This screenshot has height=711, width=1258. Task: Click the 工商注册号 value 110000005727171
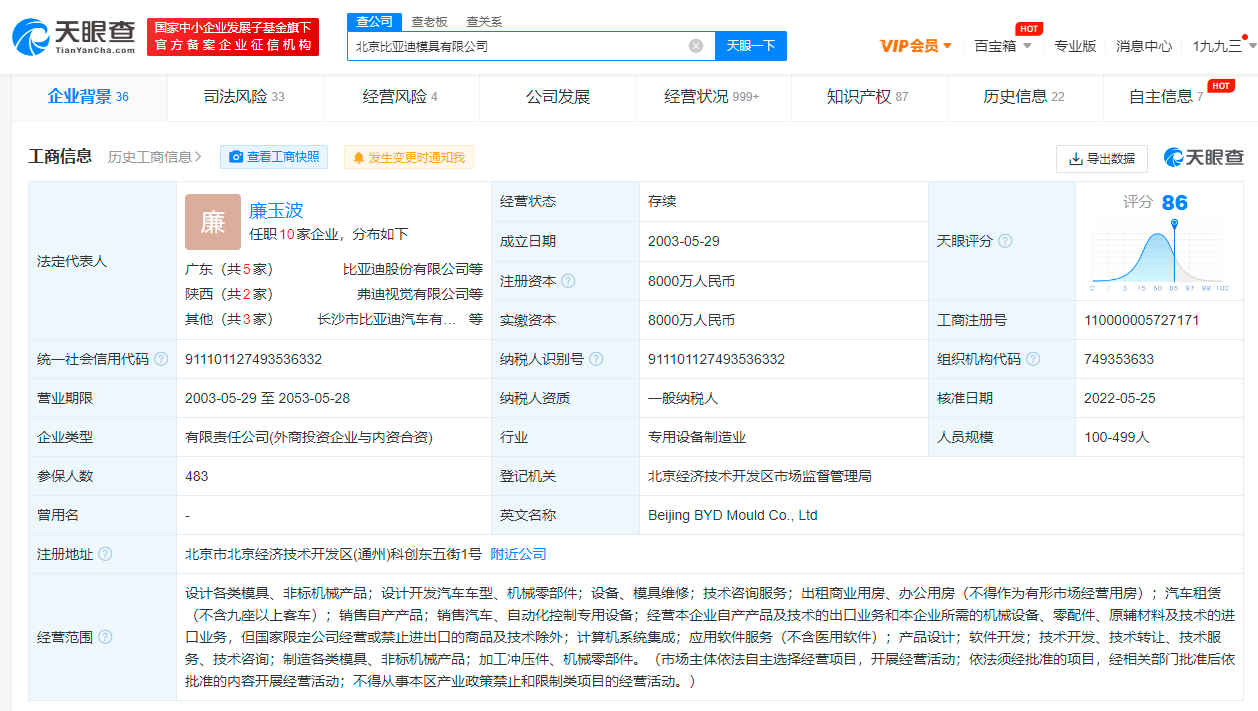pyautogui.click(x=1142, y=320)
